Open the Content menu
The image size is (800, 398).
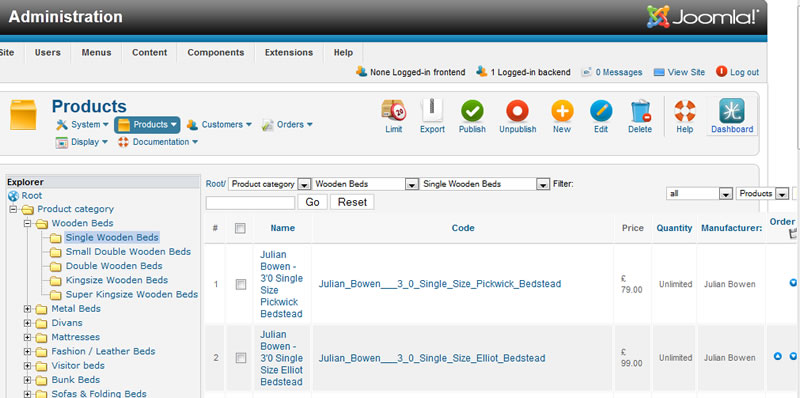click(x=149, y=53)
